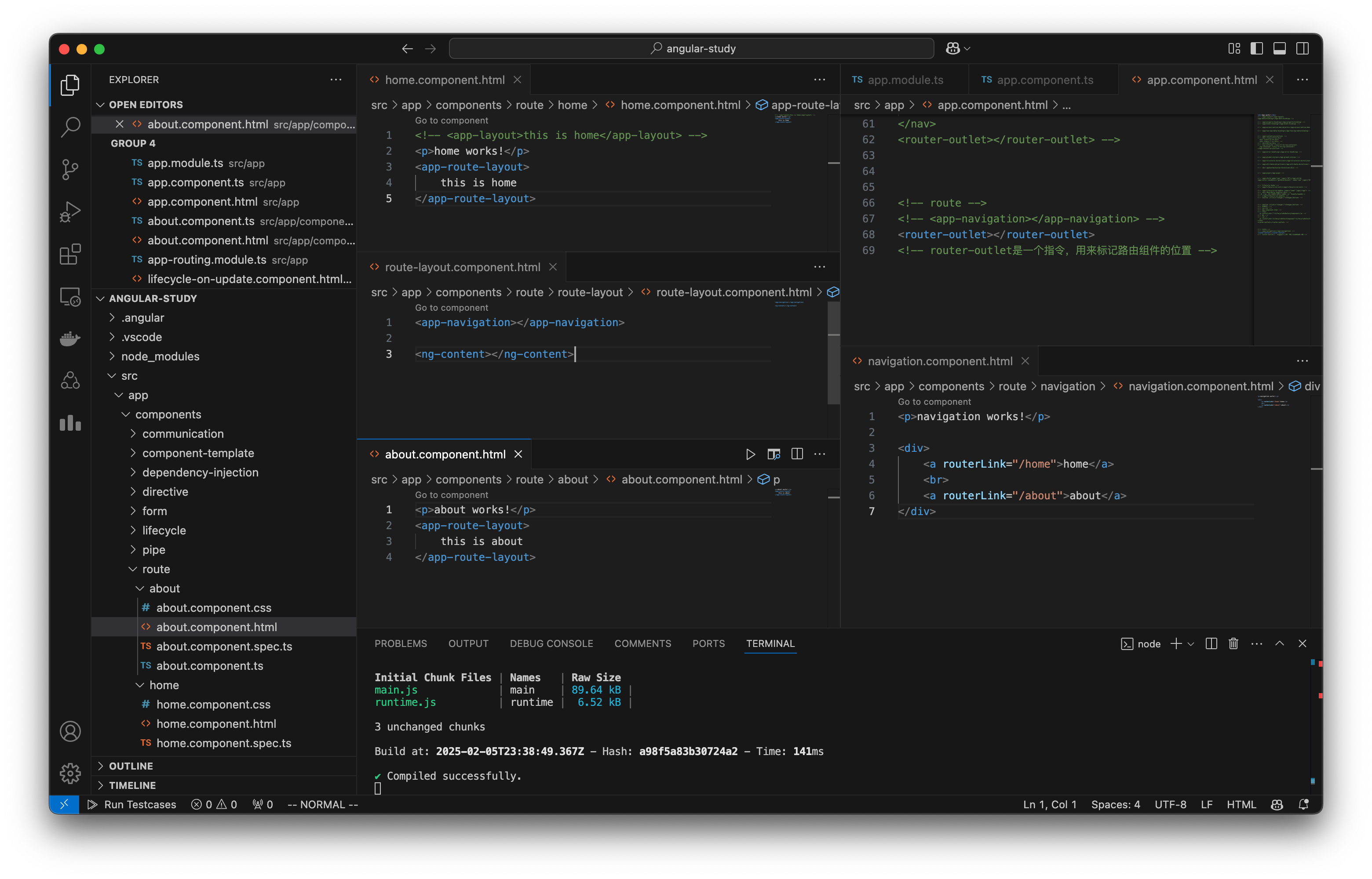Click the Split editor right button in about.component.html
This screenshot has height=879, width=1372.
[797, 454]
